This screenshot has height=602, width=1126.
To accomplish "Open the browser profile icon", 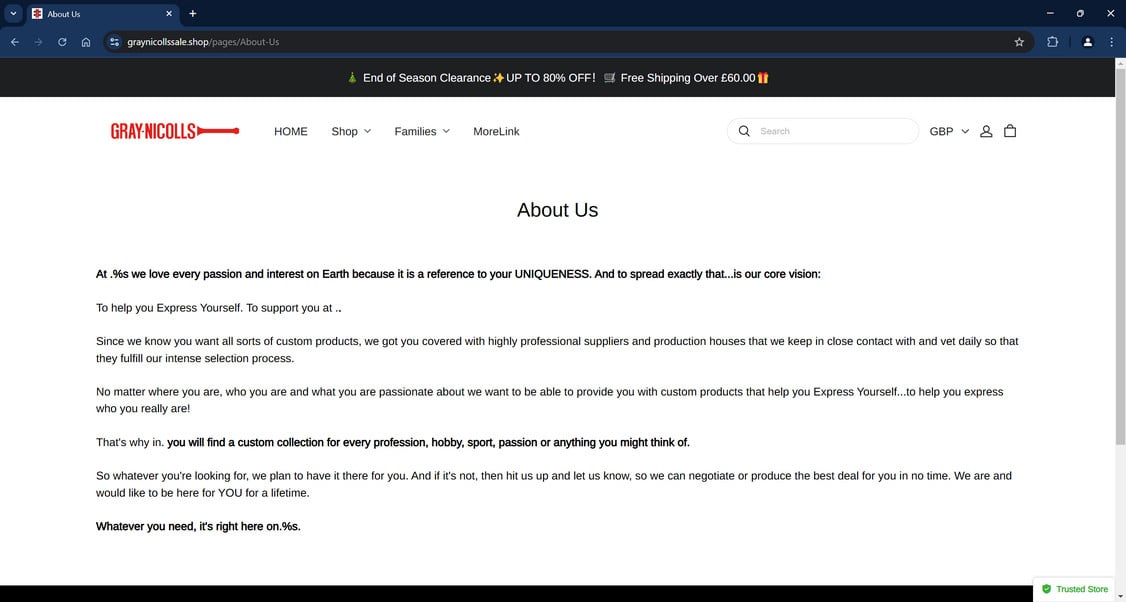I will click(x=1087, y=42).
